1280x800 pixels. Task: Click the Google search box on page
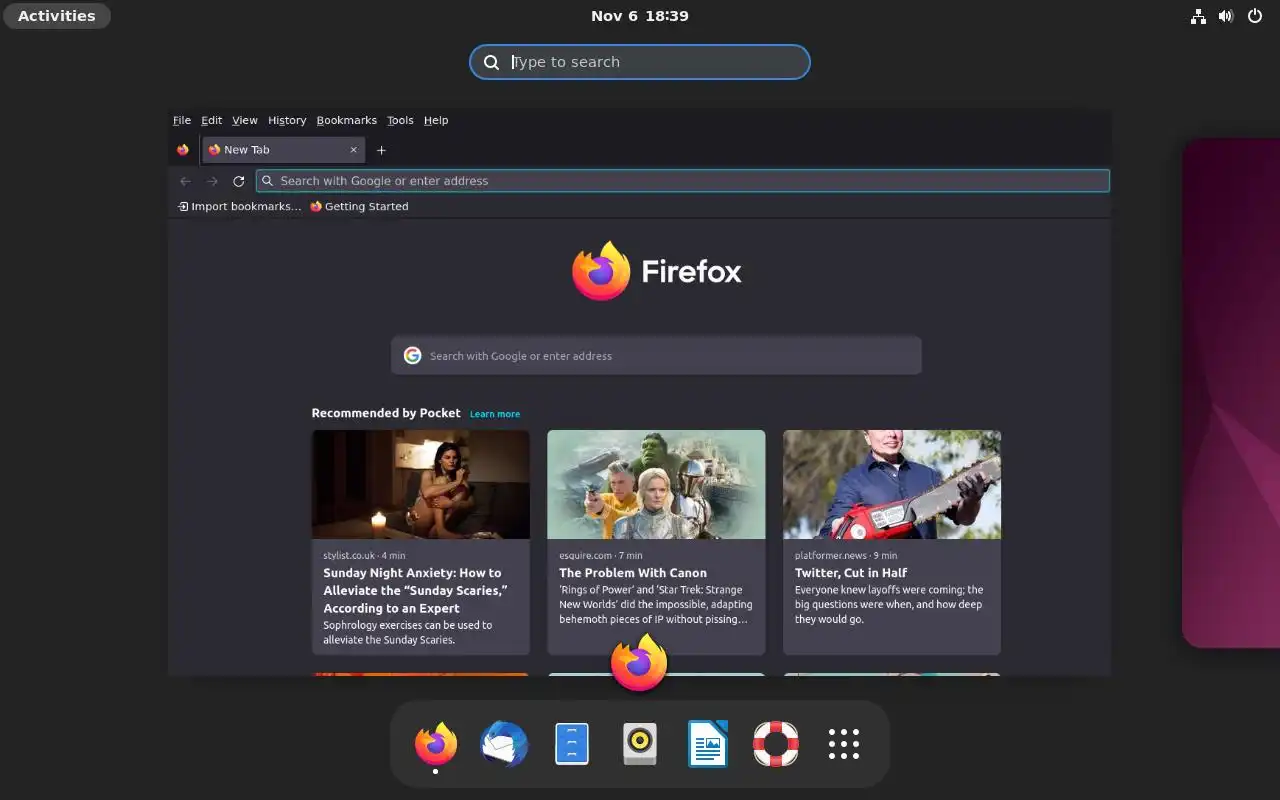click(x=656, y=356)
